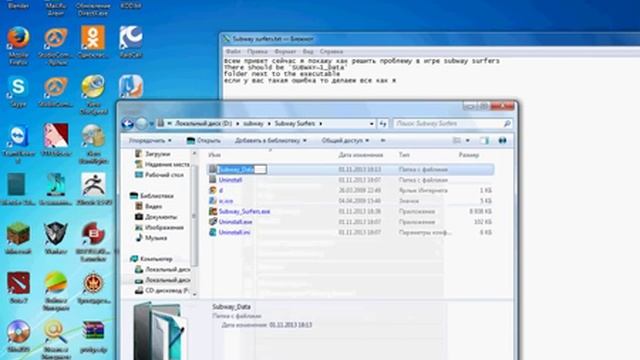
Task: Open address bar history dropdown
Action: point(371,123)
